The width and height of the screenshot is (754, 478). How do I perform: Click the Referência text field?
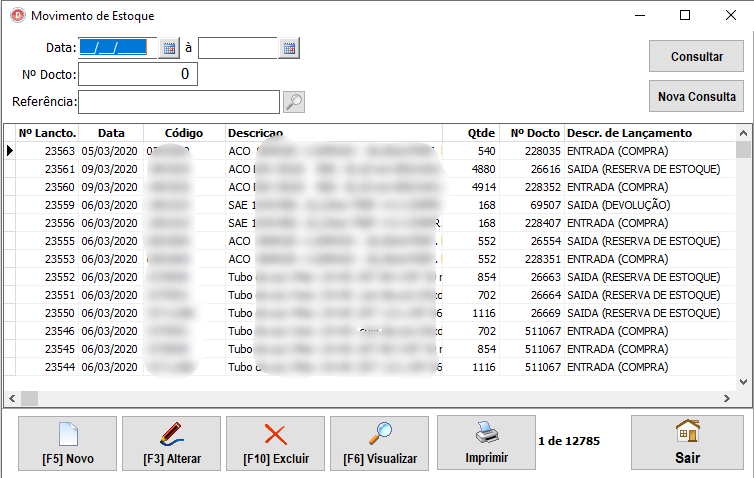pos(178,101)
